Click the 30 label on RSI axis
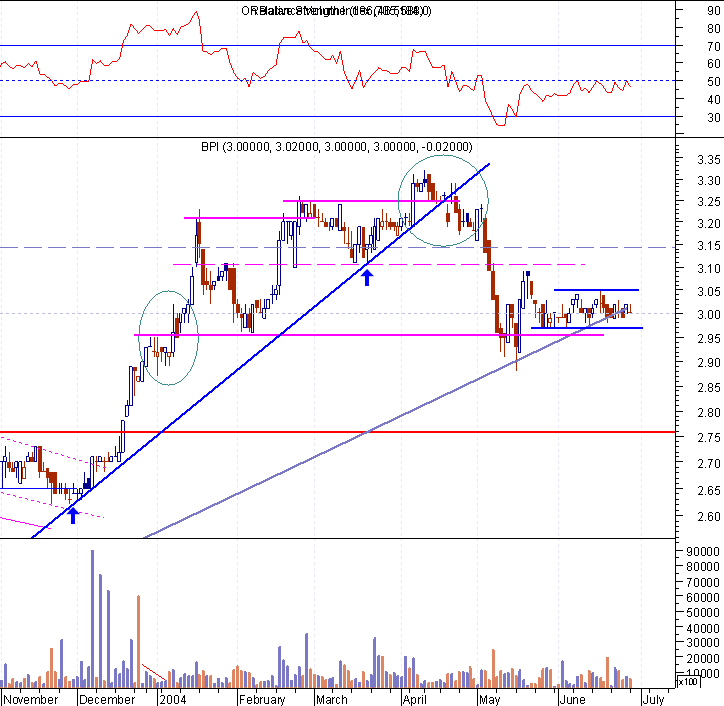Viewport: 724px width, 706px height. click(x=714, y=118)
